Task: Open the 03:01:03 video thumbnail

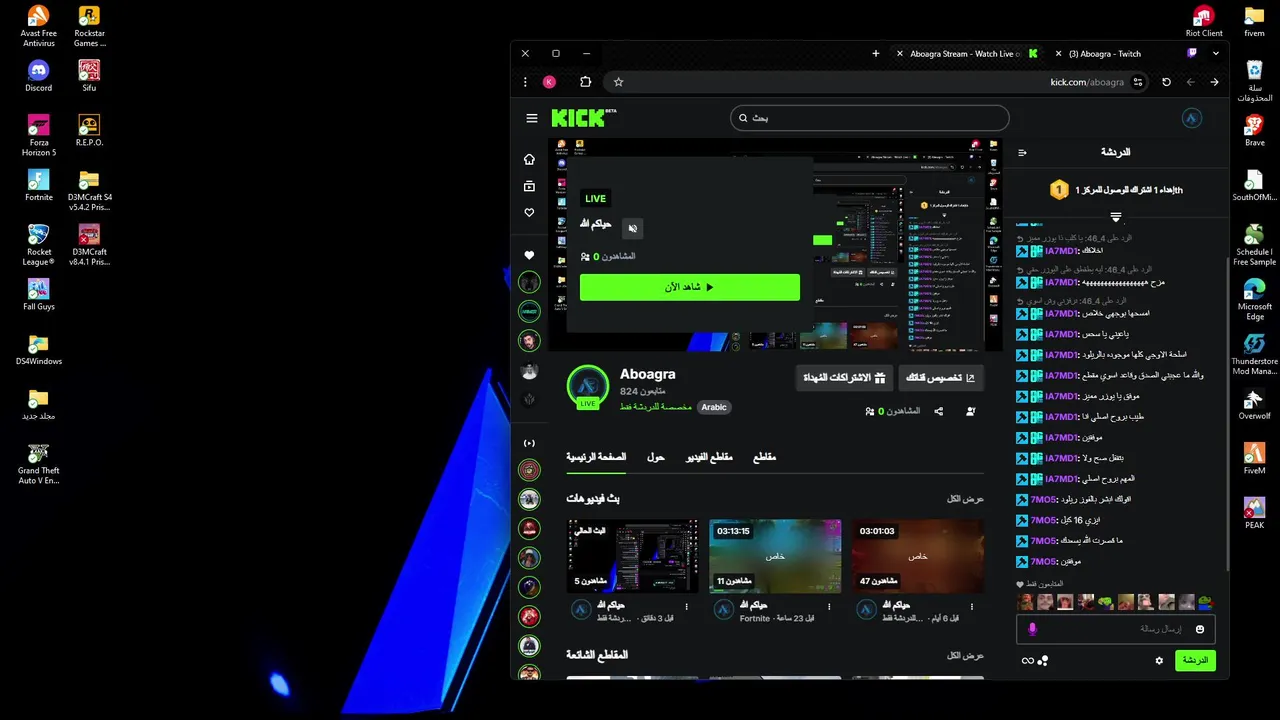Action: (x=918, y=556)
